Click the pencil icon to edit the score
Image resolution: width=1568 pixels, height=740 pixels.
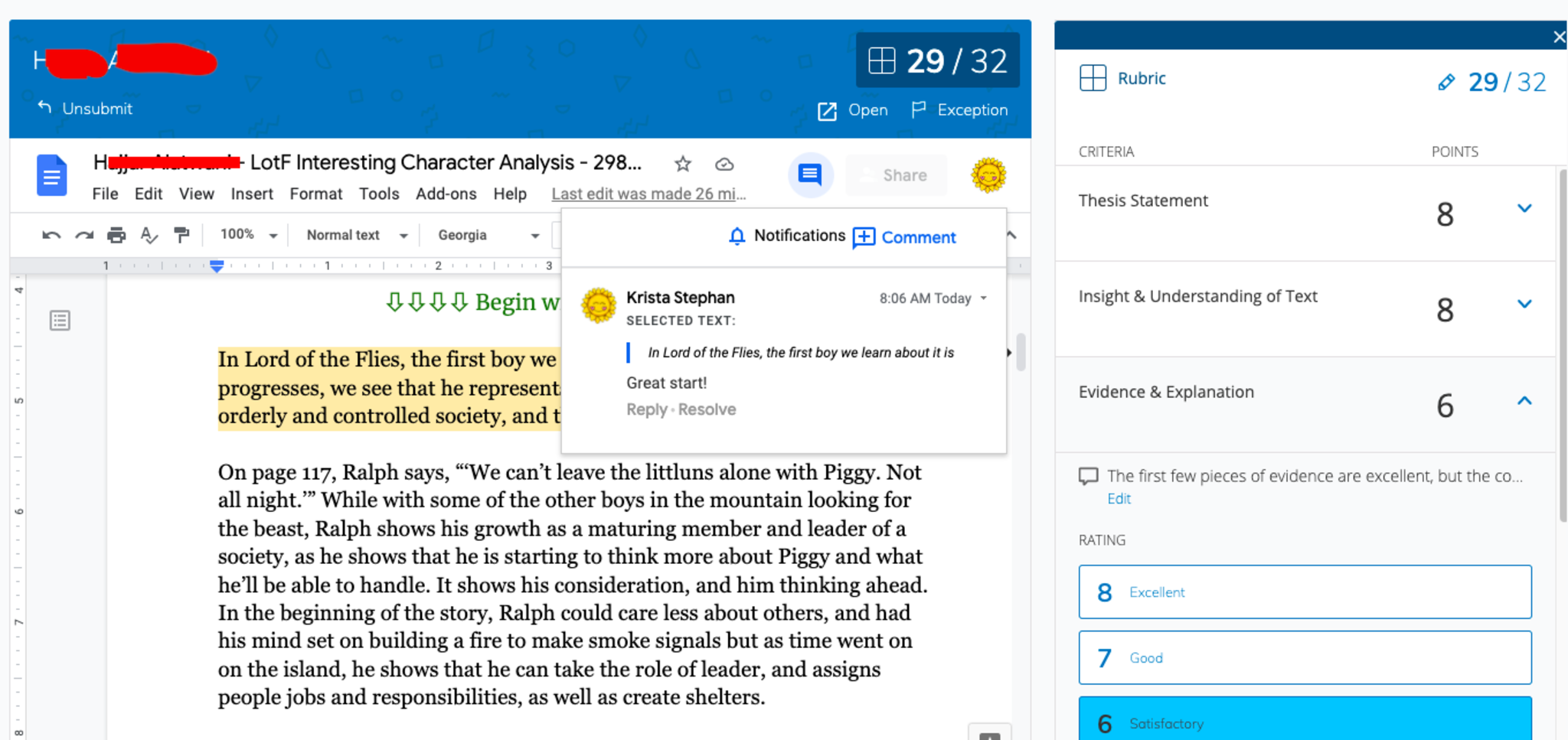pos(1445,83)
